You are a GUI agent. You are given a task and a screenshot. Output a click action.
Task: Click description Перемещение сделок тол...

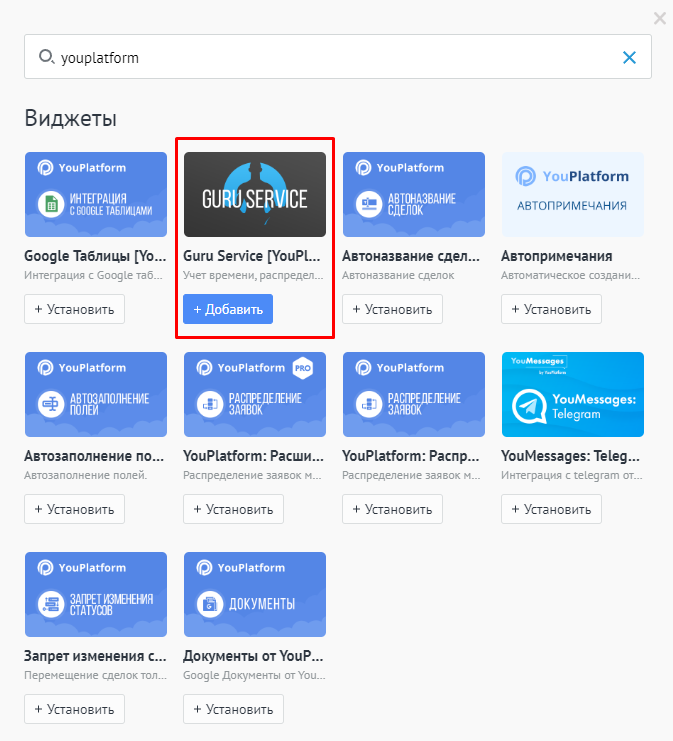95,675
